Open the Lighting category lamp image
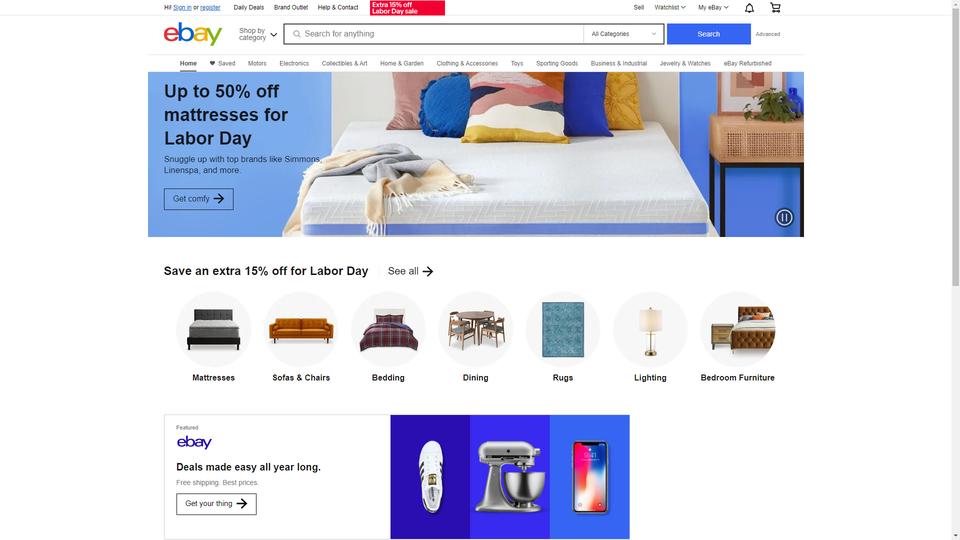The height and width of the screenshot is (540, 960). 650,329
